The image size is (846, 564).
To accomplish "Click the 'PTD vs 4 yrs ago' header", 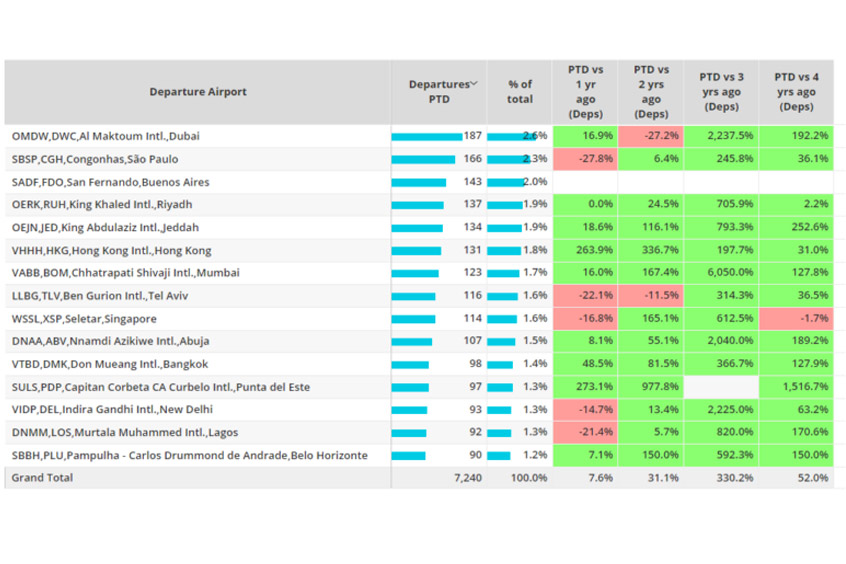I will (796, 92).
